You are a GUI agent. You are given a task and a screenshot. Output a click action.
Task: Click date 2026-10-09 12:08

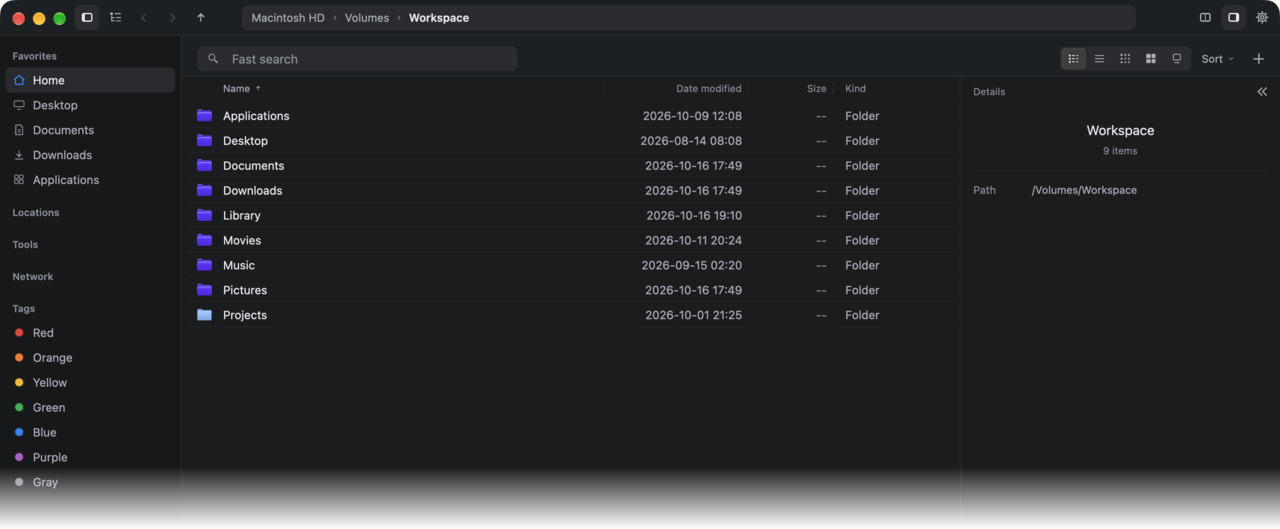point(692,116)
